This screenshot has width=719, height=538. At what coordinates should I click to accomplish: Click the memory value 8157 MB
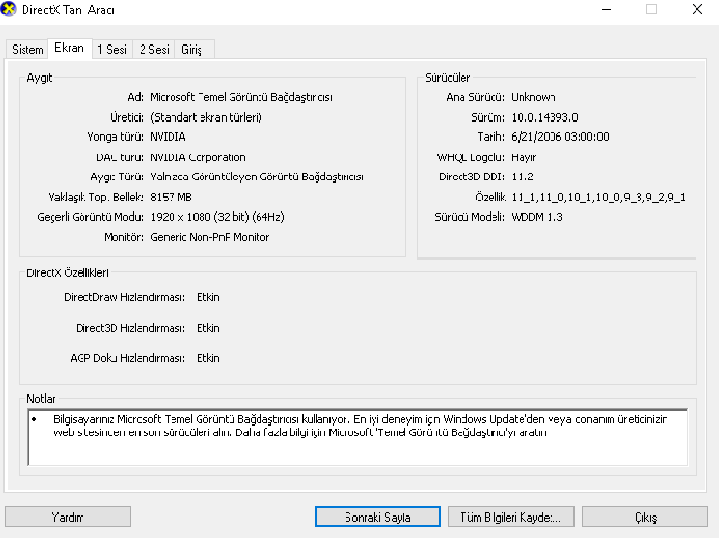(x=171, y=197)
